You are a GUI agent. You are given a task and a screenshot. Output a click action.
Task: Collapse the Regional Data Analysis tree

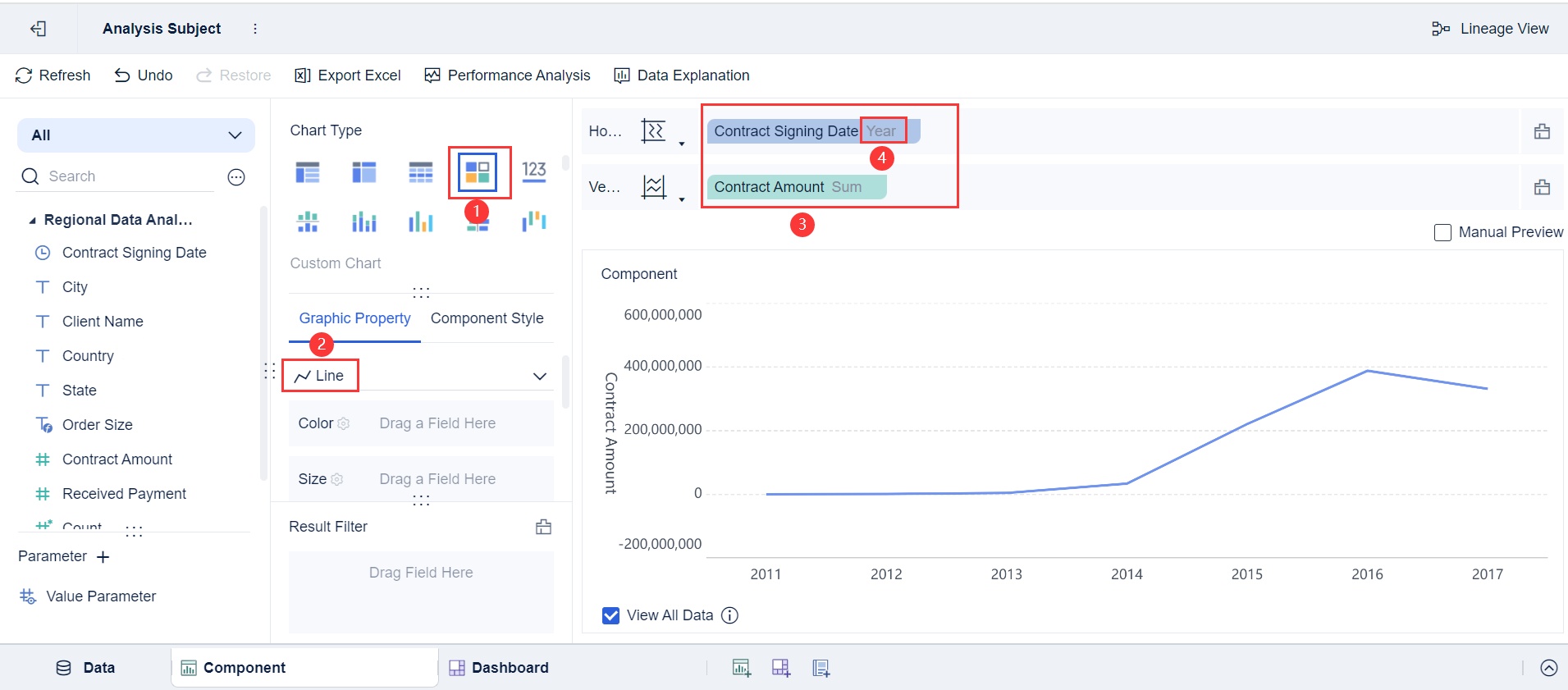click(32, 220)
